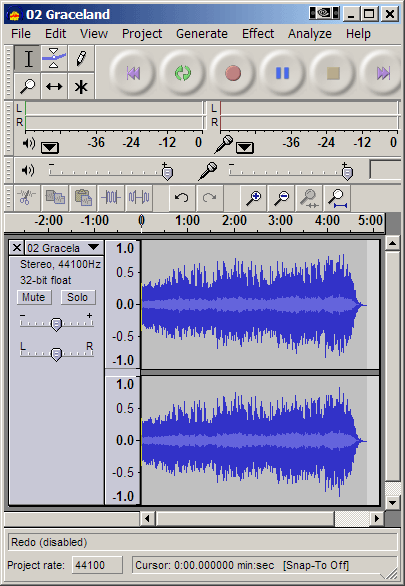Click the Trim outside selection icon

point(111,197)
